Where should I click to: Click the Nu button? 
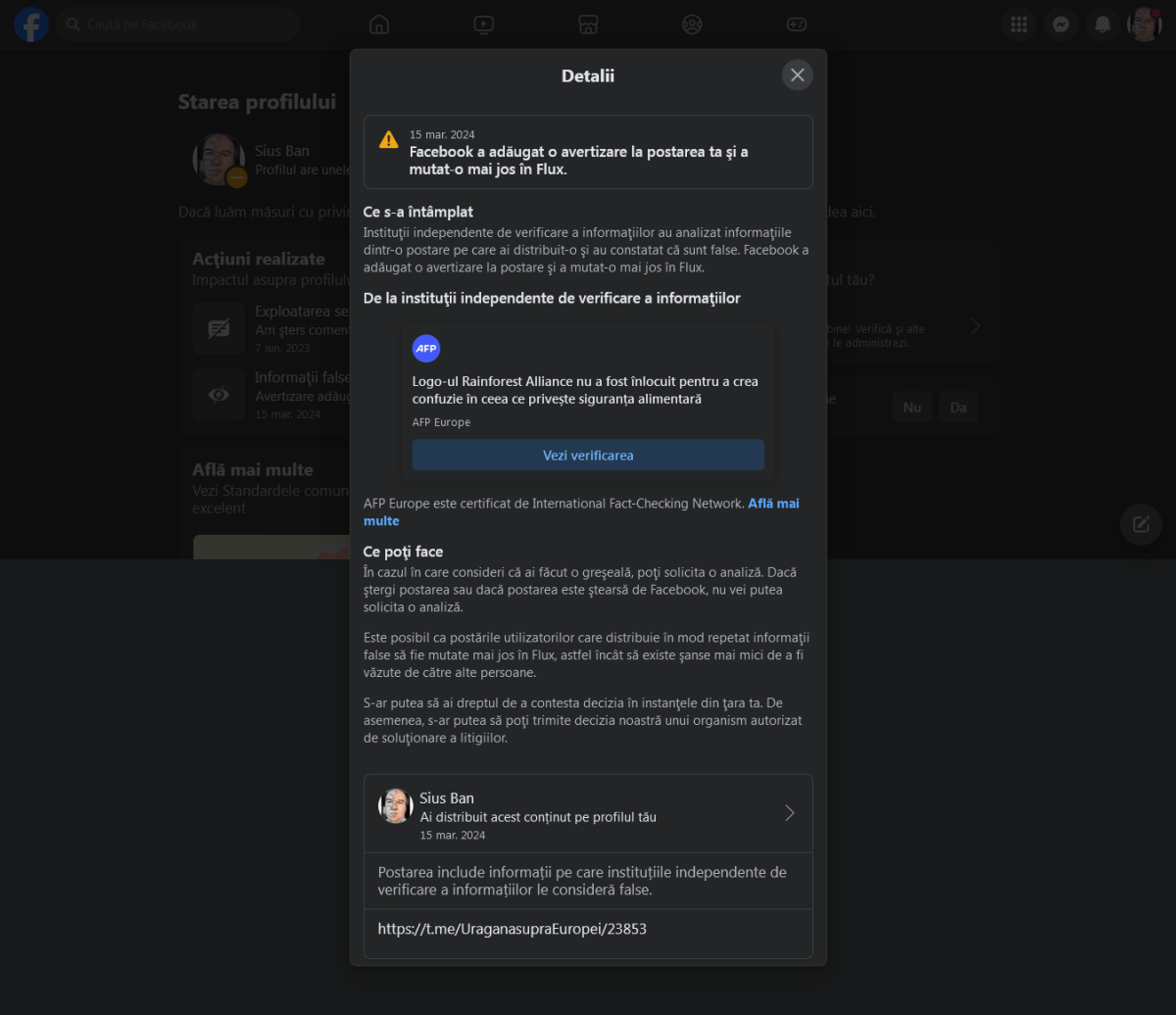pos(911,407)
